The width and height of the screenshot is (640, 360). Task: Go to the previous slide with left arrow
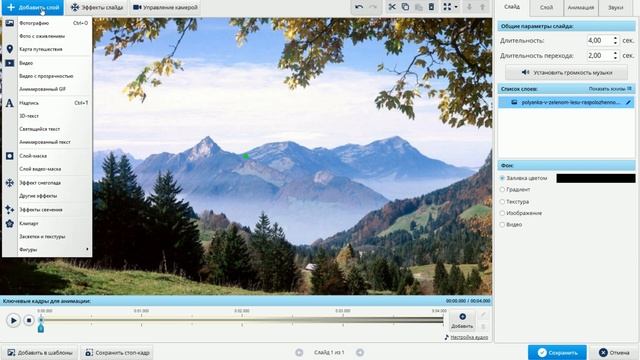pos(299,352)
